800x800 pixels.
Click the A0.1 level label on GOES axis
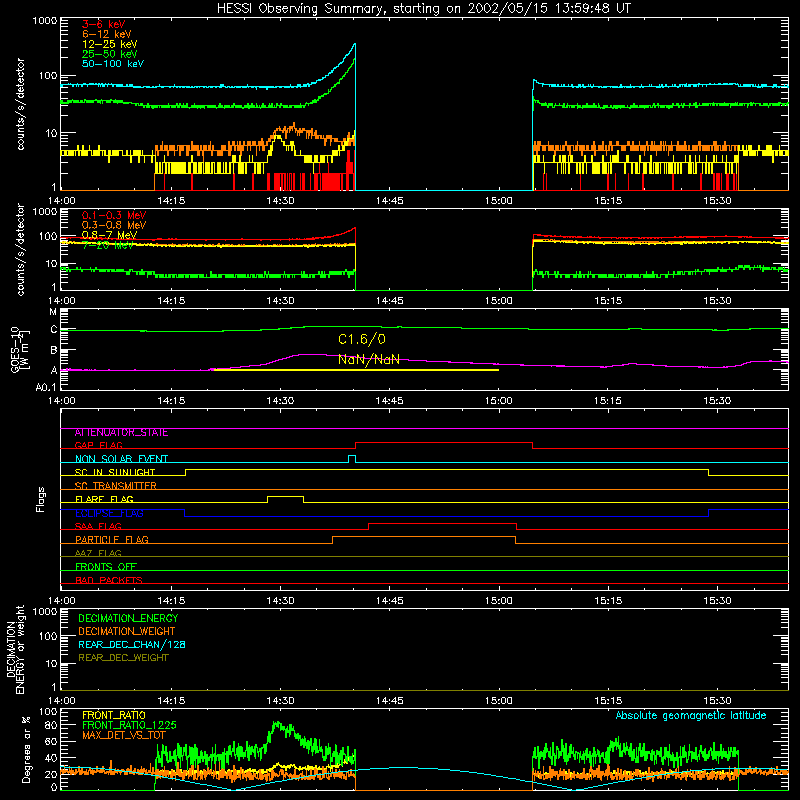tap(46, 388)
